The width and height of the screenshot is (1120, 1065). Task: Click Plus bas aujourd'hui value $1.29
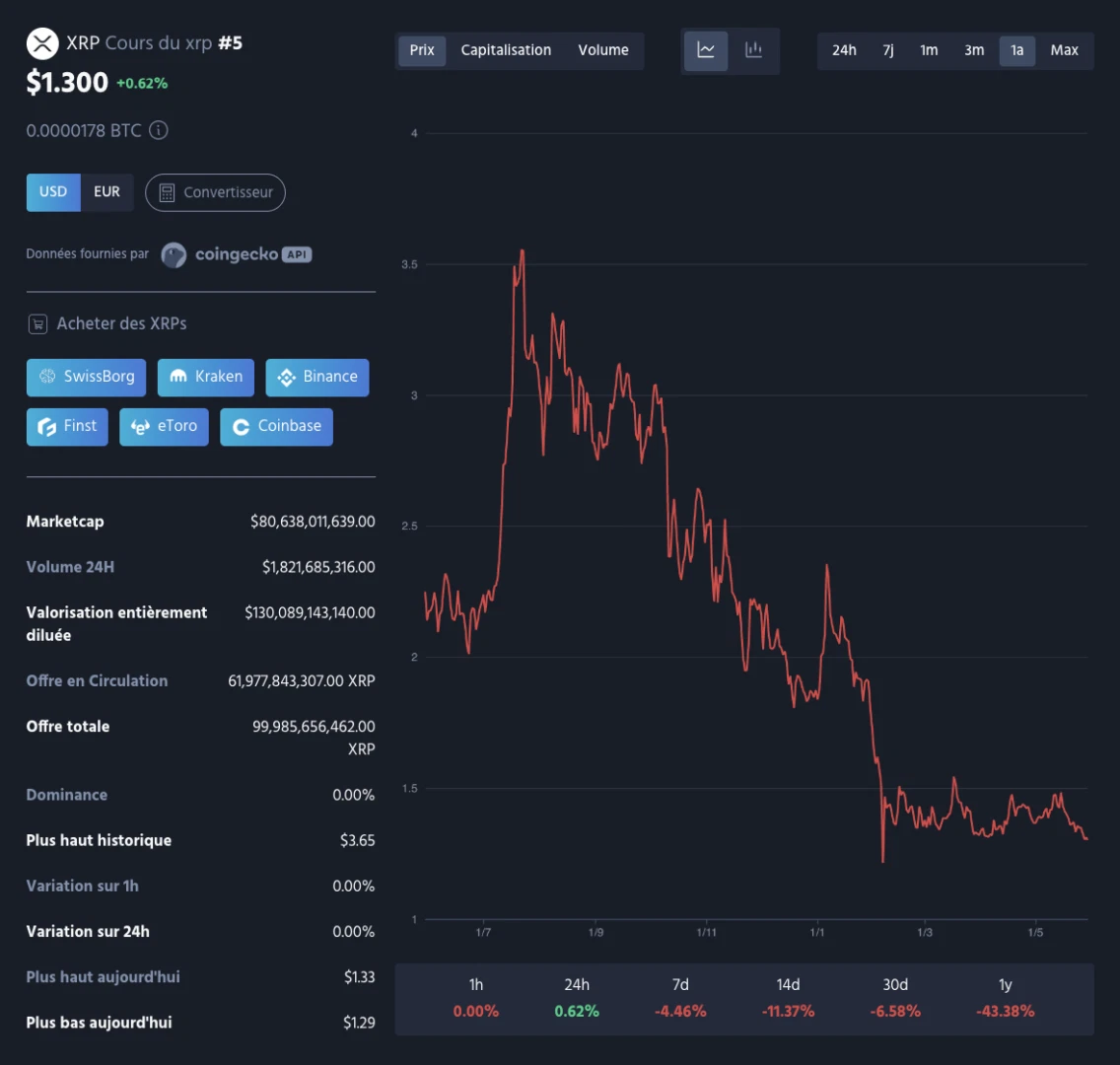point(359,1023)
